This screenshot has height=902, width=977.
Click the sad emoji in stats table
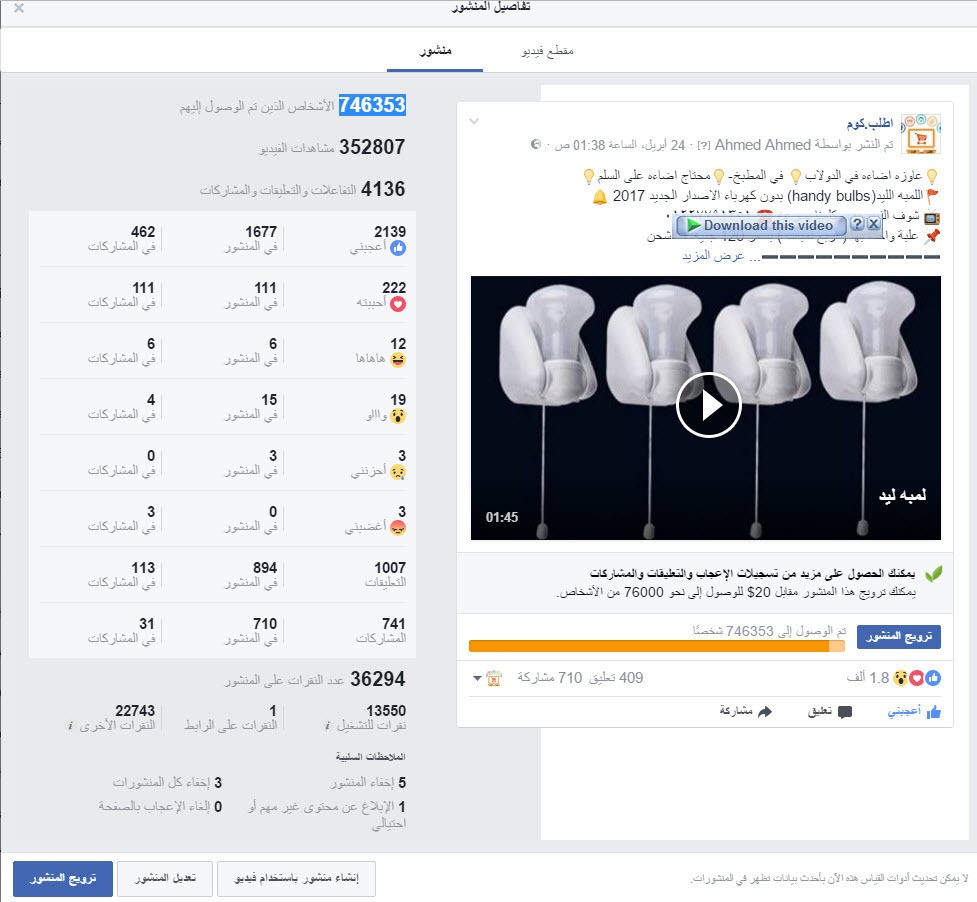coord(398,472)
